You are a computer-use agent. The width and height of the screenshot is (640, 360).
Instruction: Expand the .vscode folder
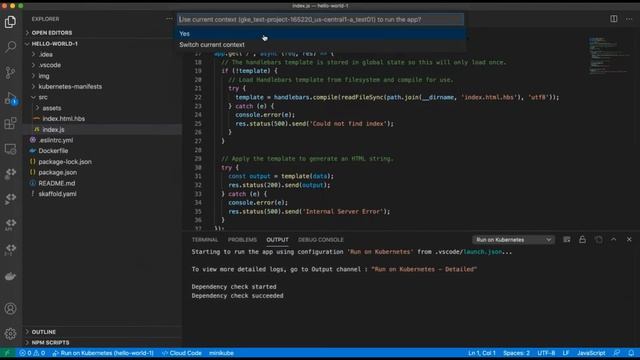coord(102,65)
